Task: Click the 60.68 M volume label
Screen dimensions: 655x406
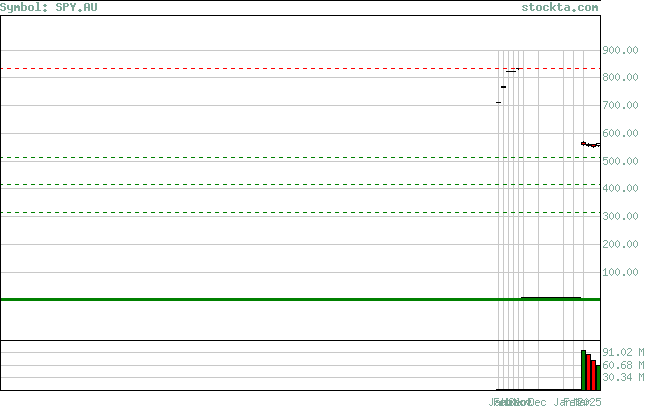Action: [x=623, y=365]
